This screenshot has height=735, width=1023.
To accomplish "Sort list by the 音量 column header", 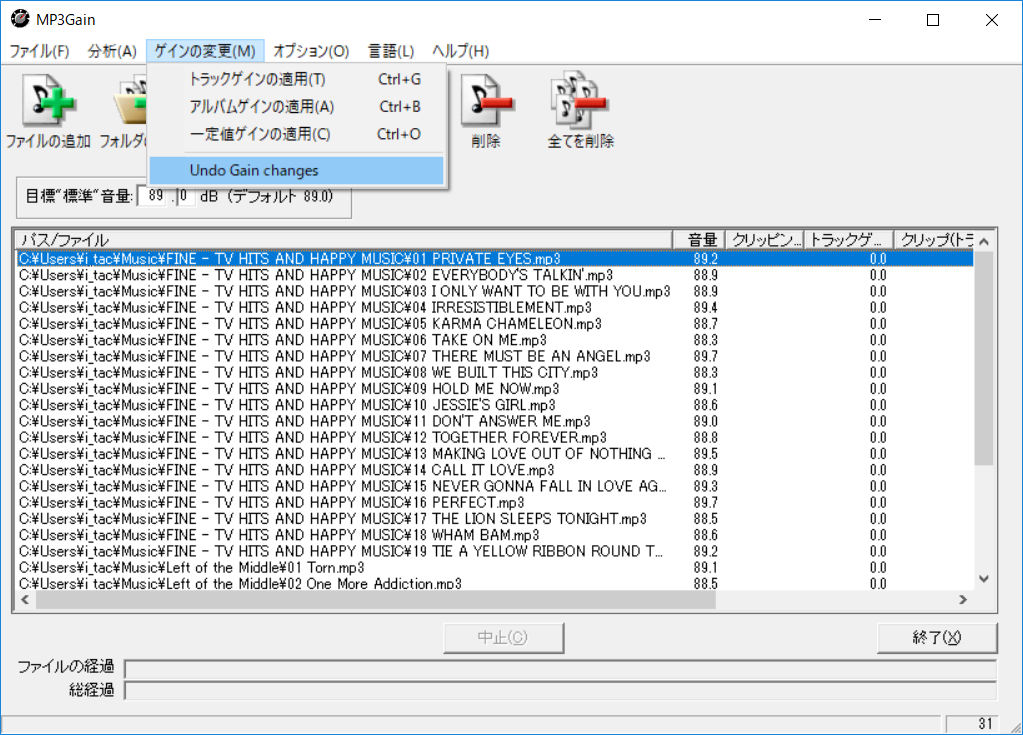I will click(700, 239).
